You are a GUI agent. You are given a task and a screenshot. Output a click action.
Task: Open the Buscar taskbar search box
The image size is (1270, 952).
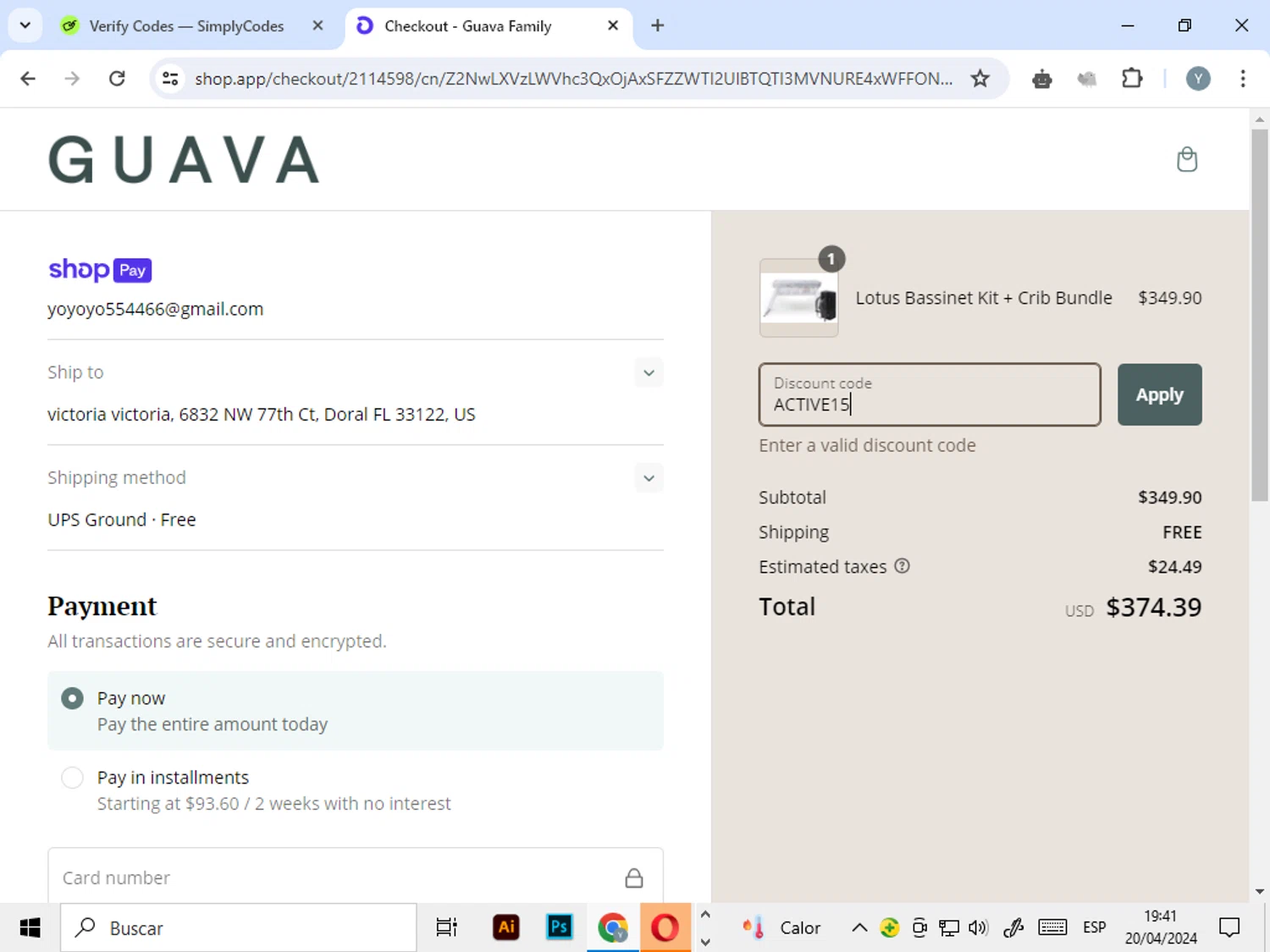[239, 927]
